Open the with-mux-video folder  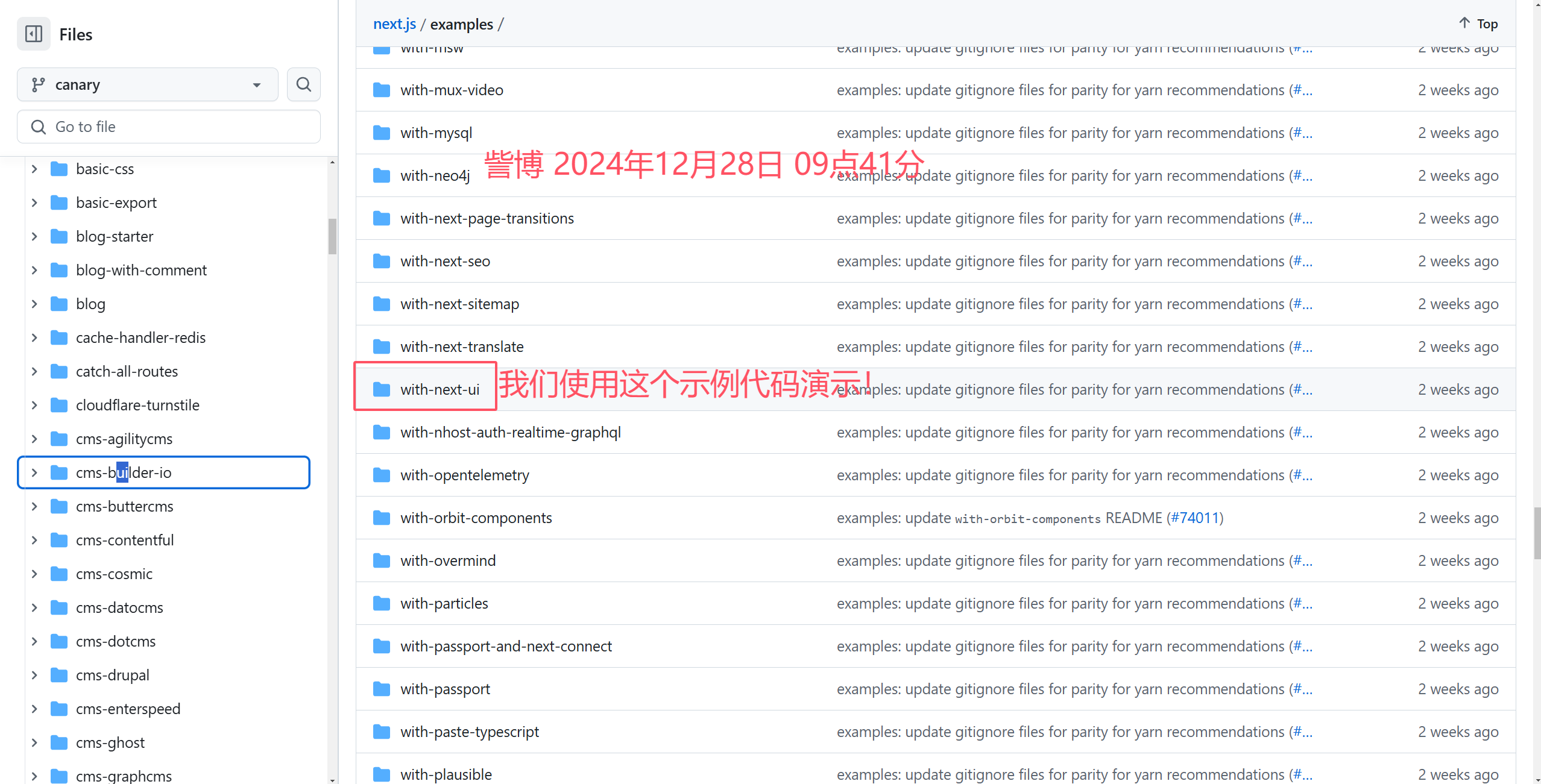tap(452, 90)
